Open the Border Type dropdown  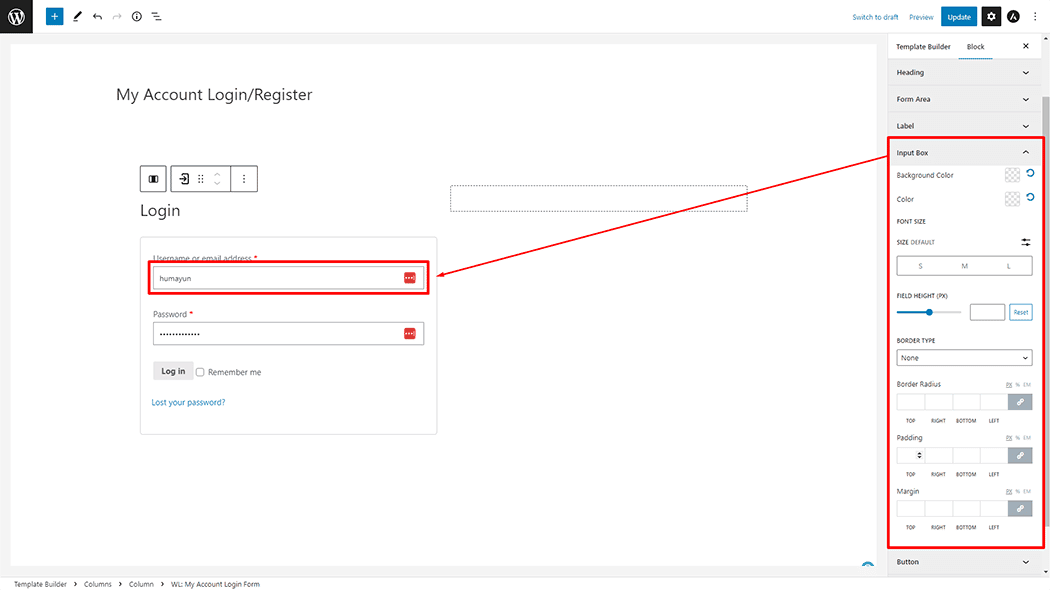pos(964,357)
